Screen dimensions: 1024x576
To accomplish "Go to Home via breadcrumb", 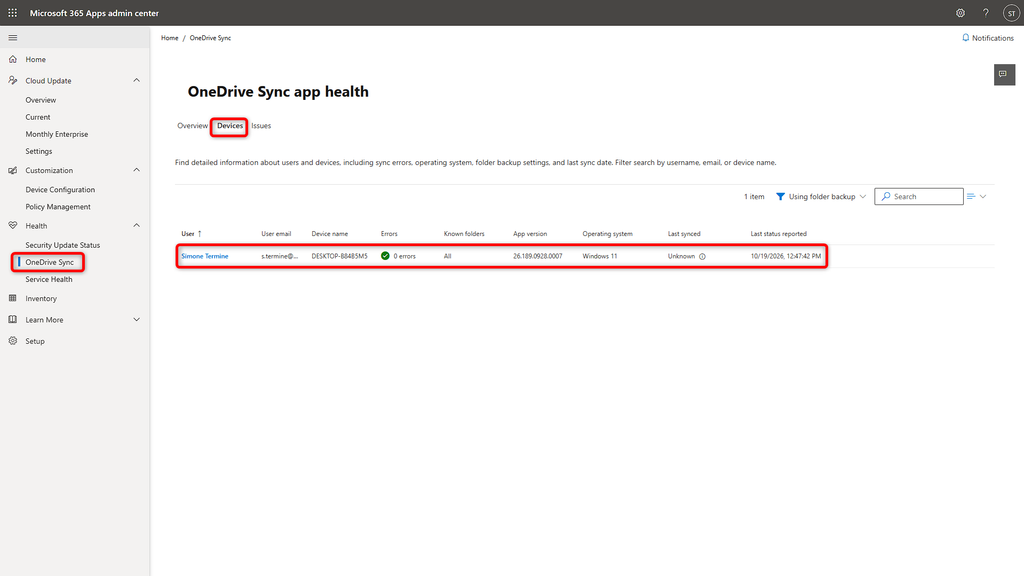I will point(170,38).
